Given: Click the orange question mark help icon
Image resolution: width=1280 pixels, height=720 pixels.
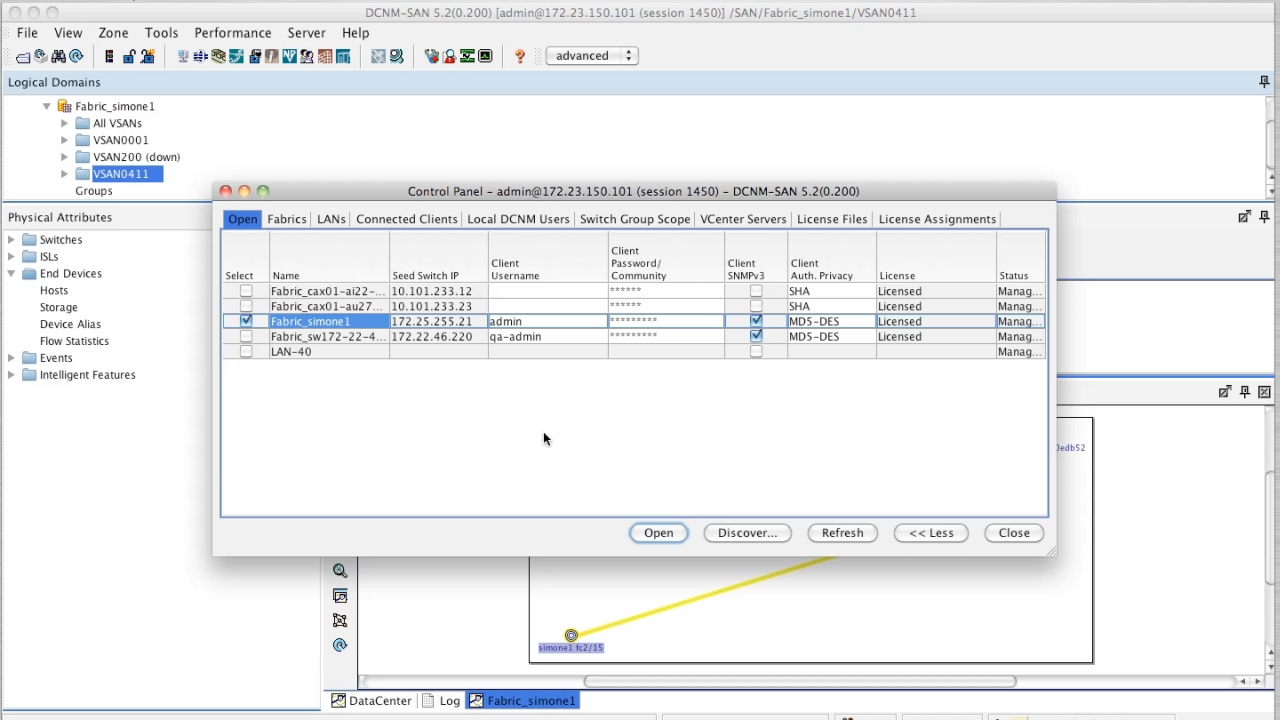Looking at the screenshot, I should [520, 56].
